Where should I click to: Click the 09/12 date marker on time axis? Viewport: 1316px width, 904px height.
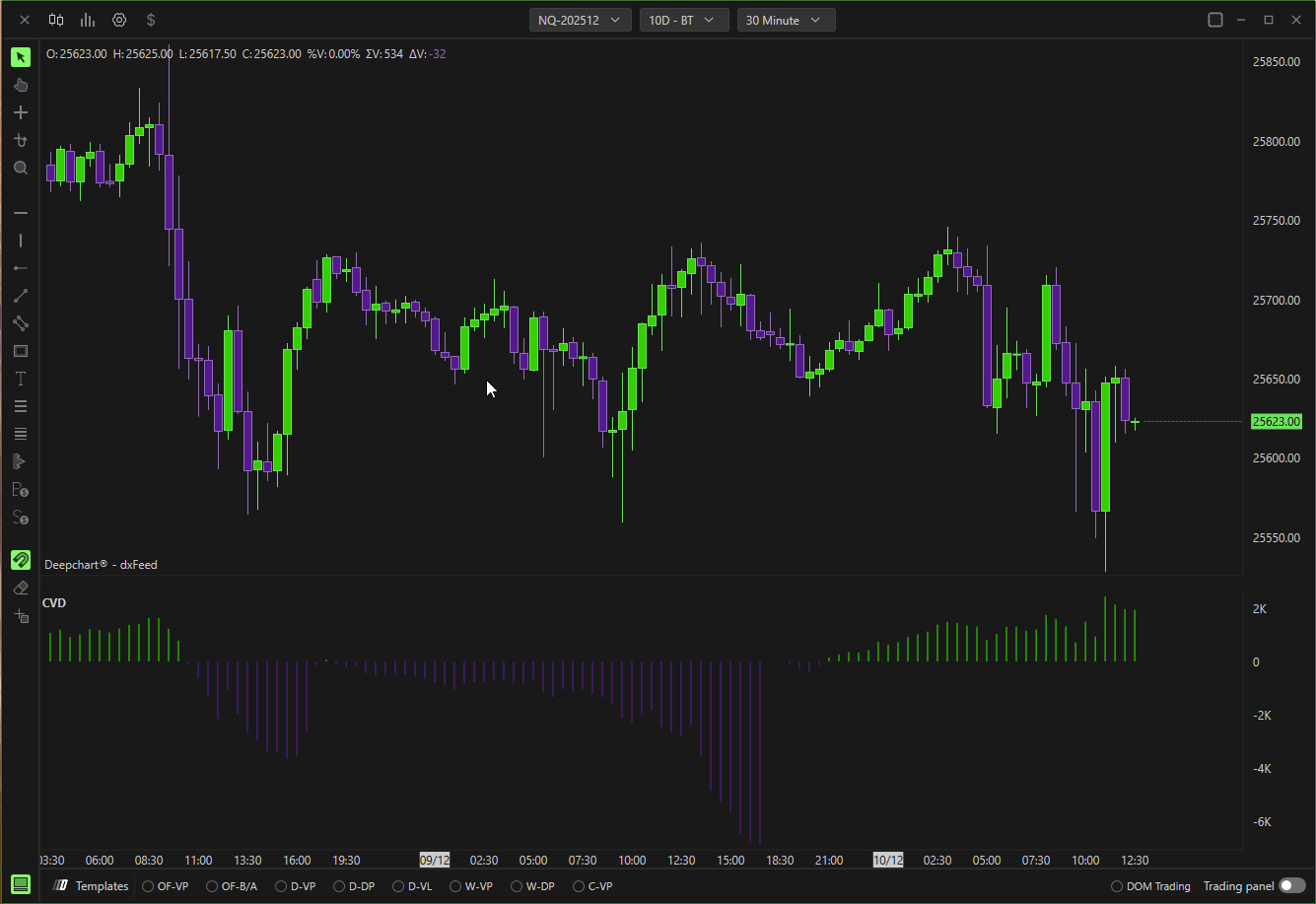tap(434, 860)
